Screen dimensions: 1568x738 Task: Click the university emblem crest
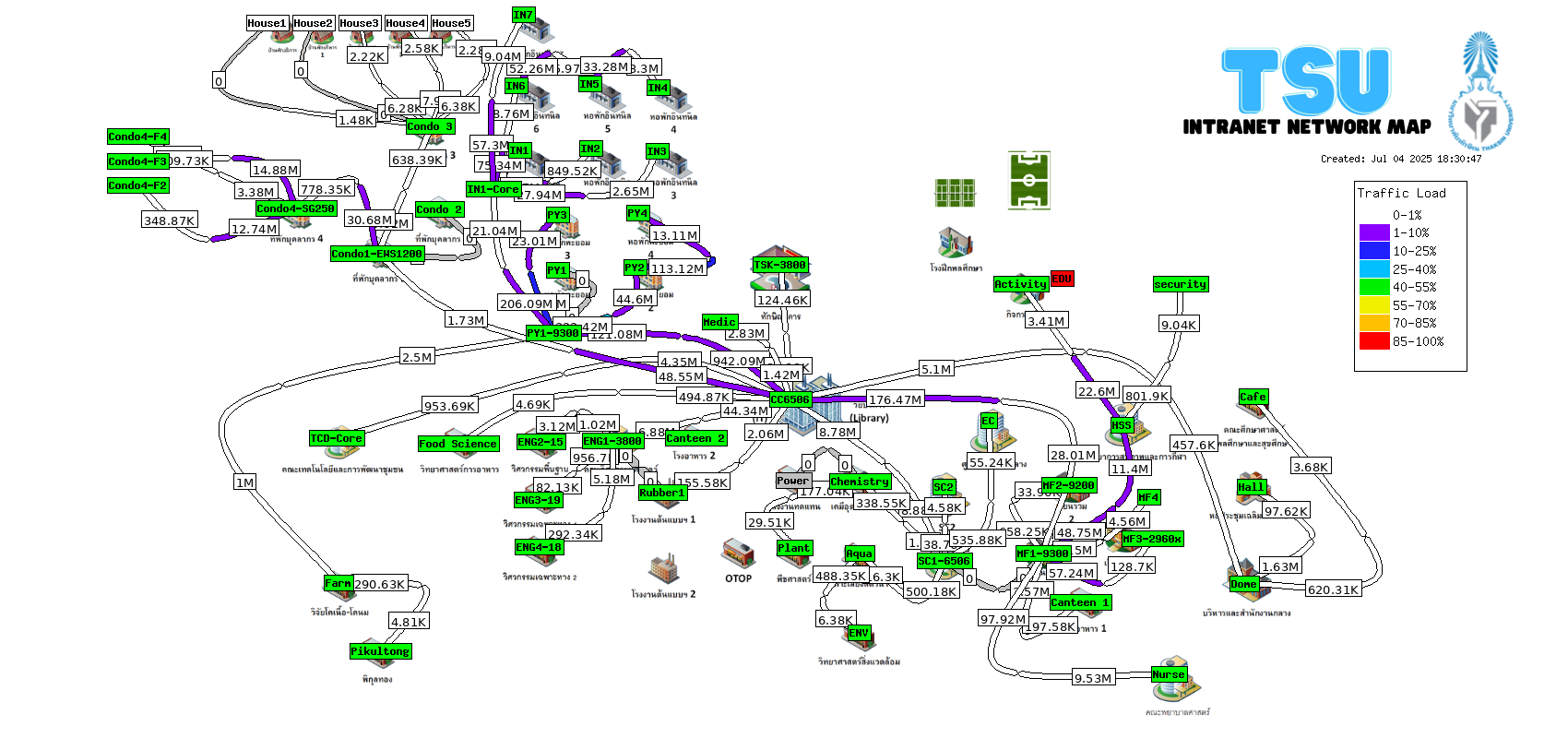point(1480,92)
